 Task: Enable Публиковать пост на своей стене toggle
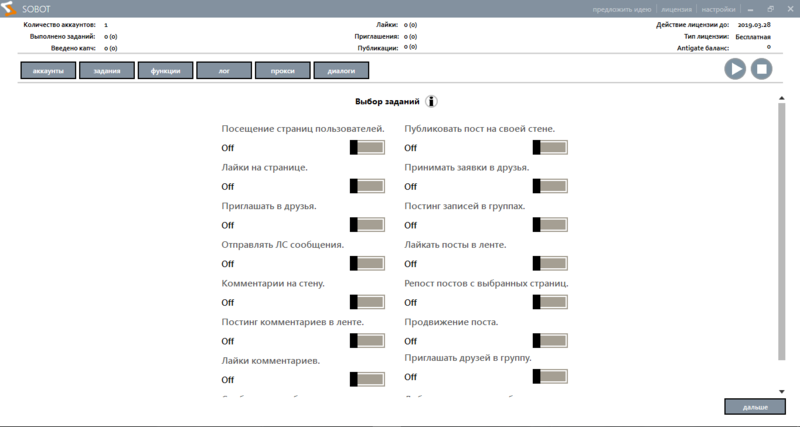coord(550,148)
